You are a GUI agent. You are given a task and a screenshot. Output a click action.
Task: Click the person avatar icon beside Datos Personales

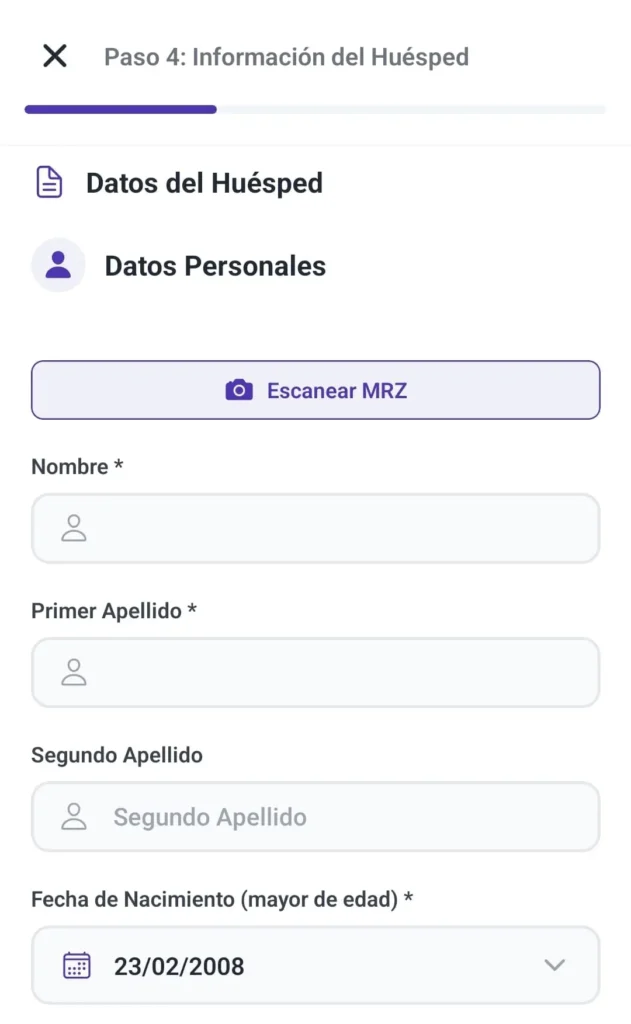tap(58, 265)
